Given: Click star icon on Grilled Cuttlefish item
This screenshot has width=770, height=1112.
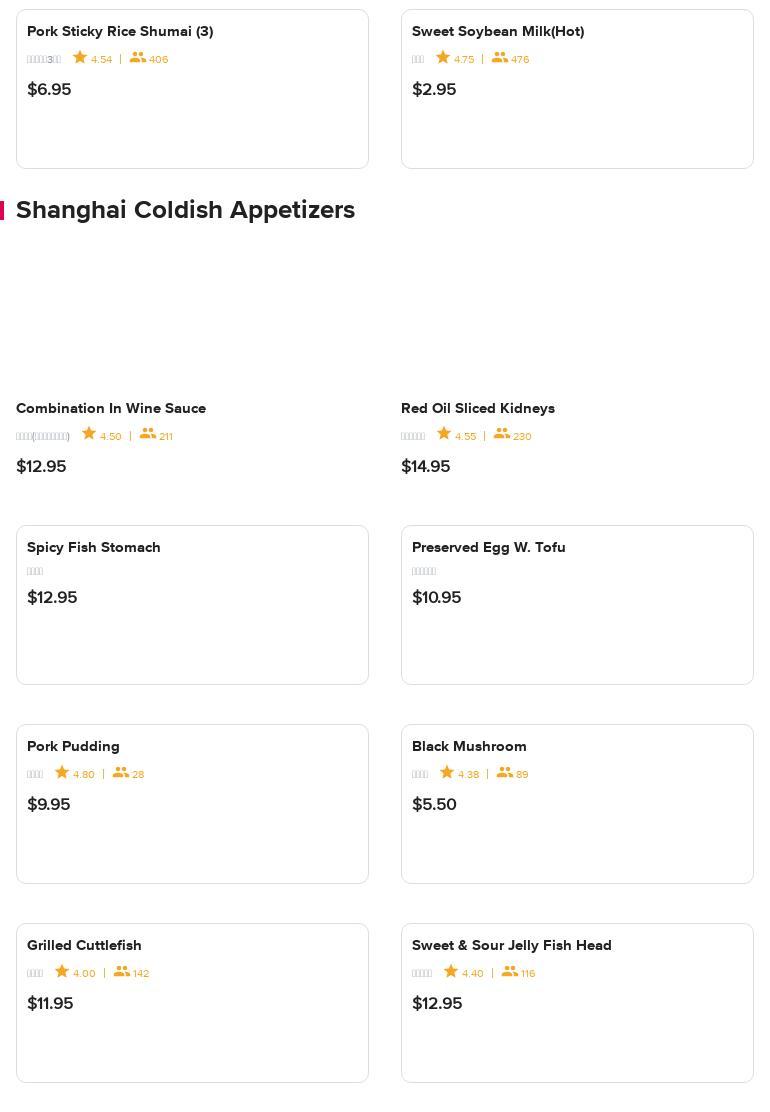Looking at the screenshot, I should click(x=62, y=971).
